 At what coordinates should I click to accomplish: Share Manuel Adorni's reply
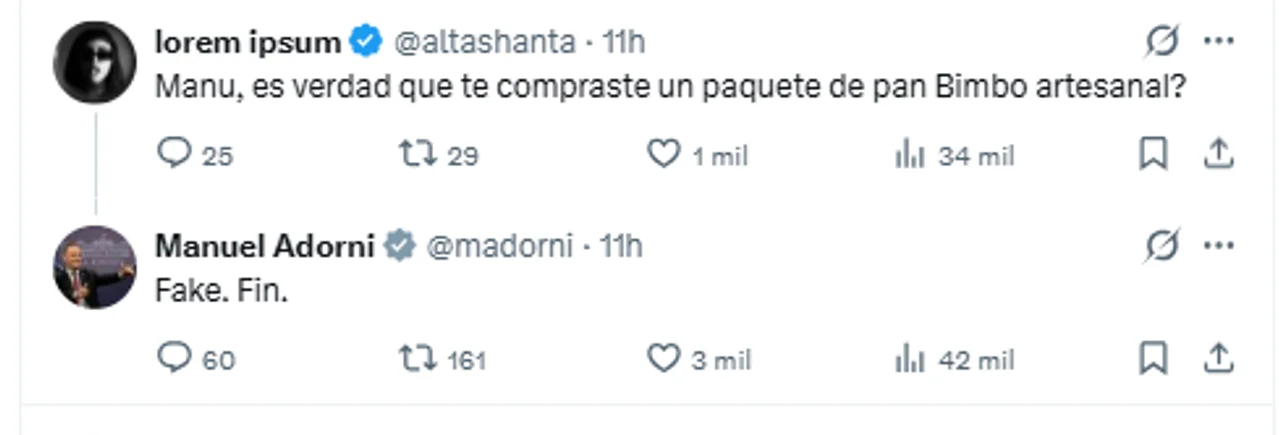coord(1216,357)
